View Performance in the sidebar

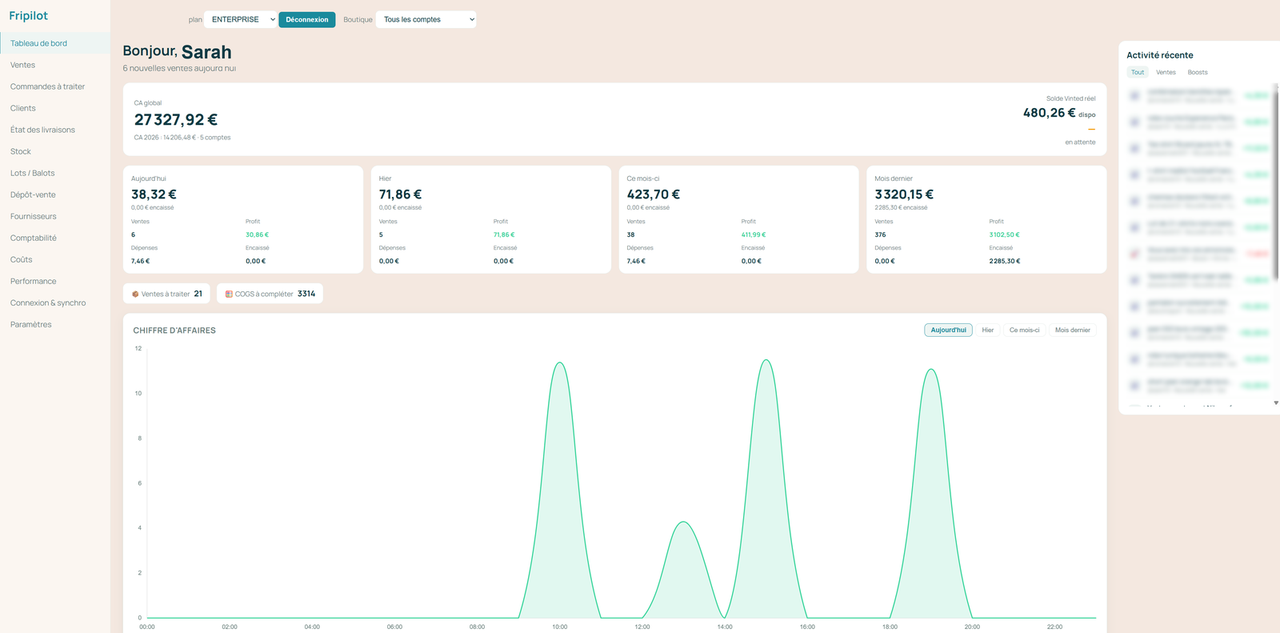55,281
